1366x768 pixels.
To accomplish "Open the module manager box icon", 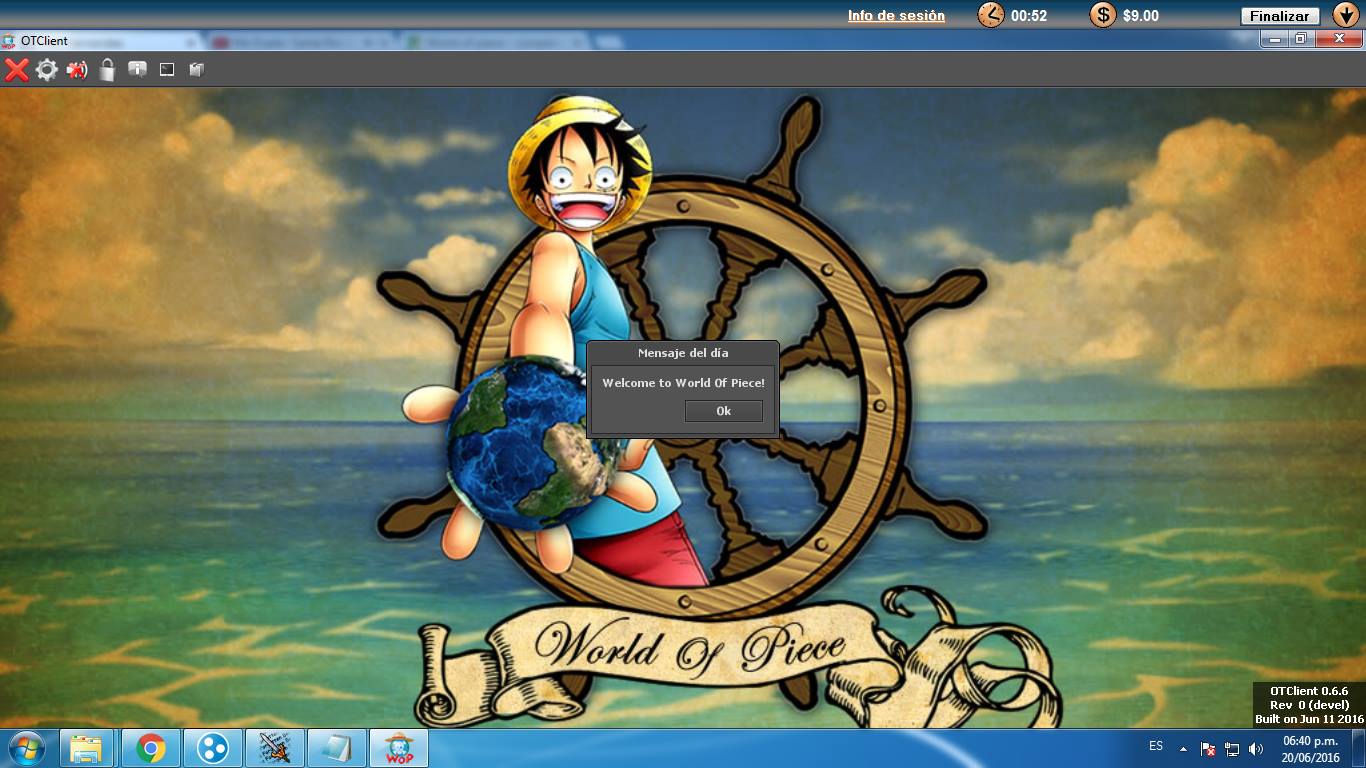I will pyautogui.click(x=197, y=69).
